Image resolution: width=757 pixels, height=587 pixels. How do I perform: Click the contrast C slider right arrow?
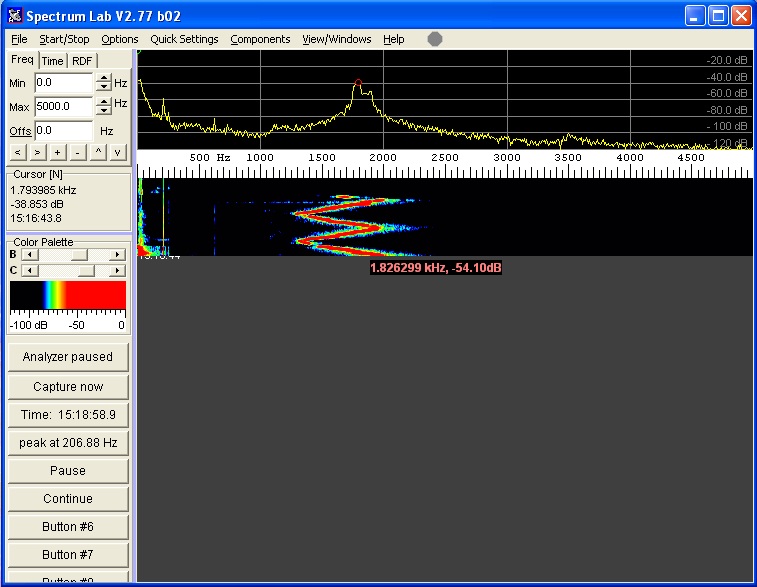point(118,271)
